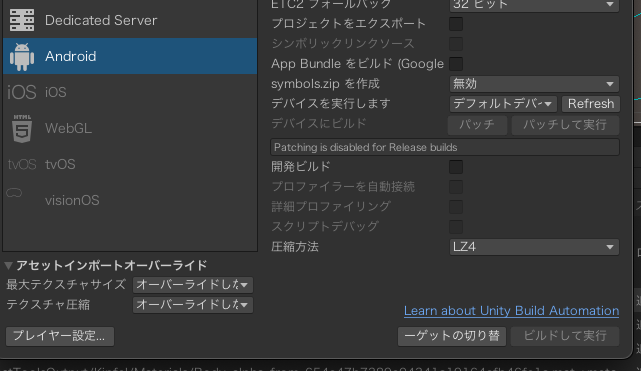
Task: Open the 圧縮方法 LZ4 dropdown
Action: (534, 247)
